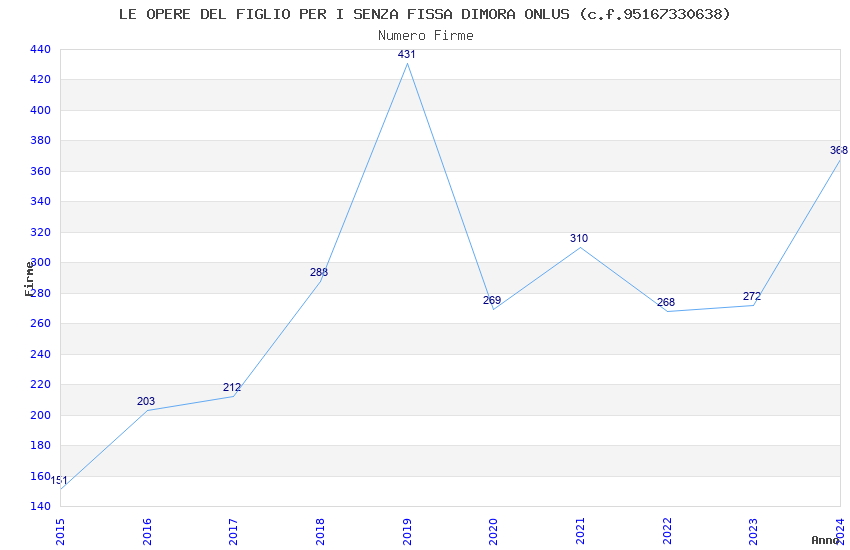Select the 268 data label at 2022
The width and height of the screenshot is (850, 550).
pyautogui.click(x=666, y=302)
